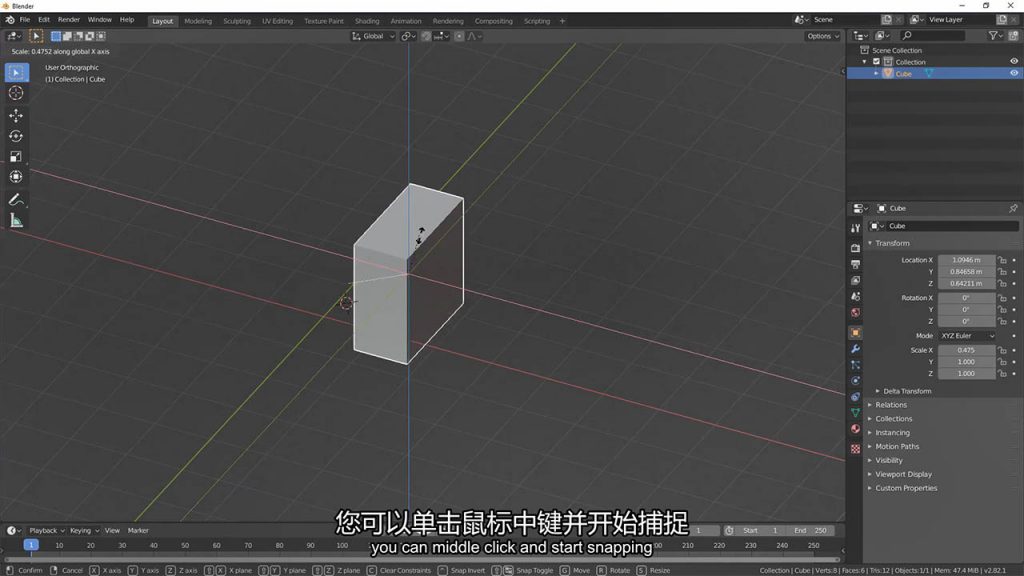This screenshot has width=1024, height=576.
Task: Hide the Cube object in viewport
Action: 1014,74
